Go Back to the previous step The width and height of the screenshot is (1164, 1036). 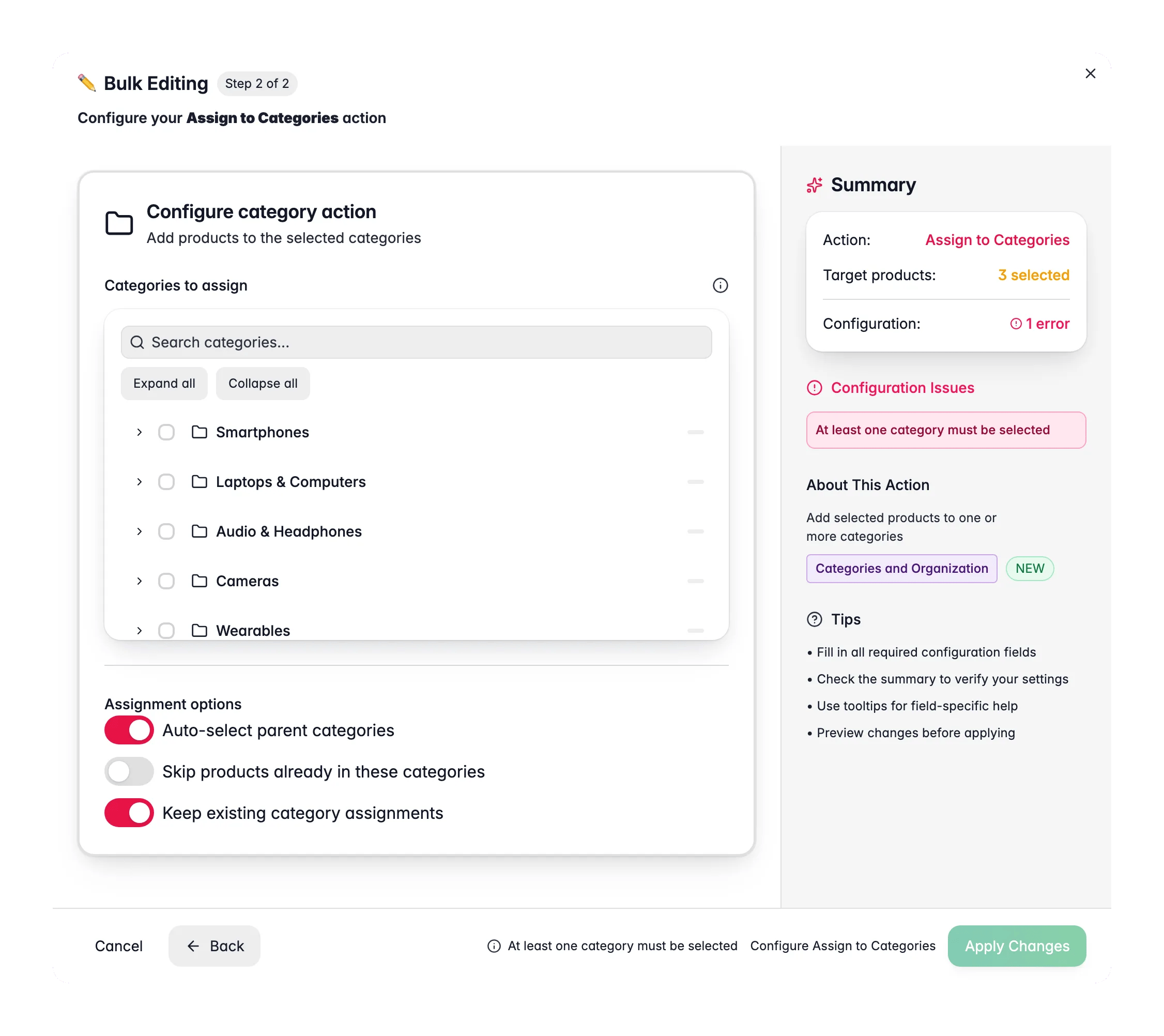click(x=214, y=946)
